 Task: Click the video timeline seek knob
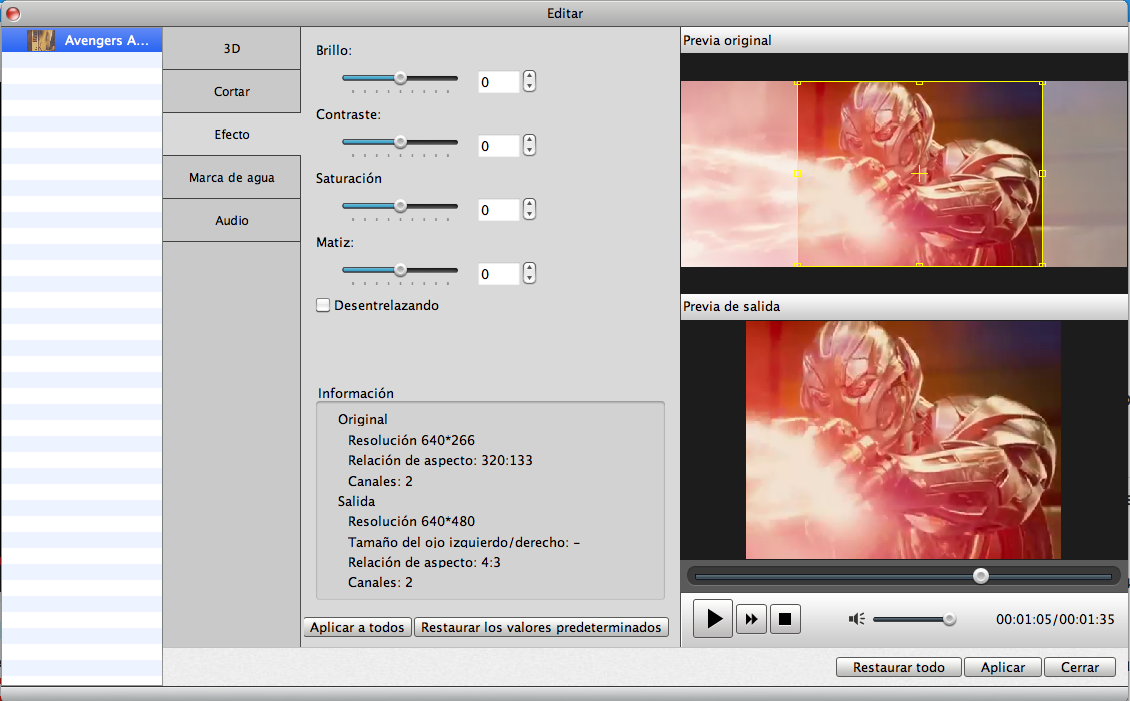pyautogui.click(x=981, y=576)
